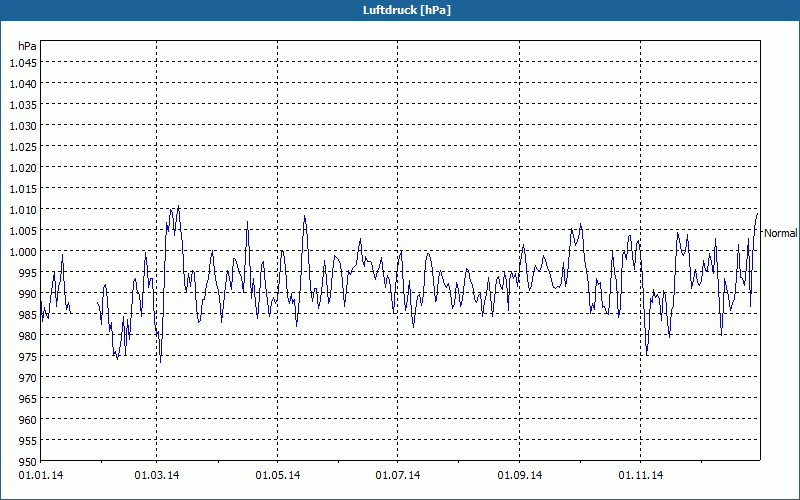Image resolution: width=800 pixels, height=500 pixels.
Task: Click the 01.11.14 date label
Action: pos(641,476)
